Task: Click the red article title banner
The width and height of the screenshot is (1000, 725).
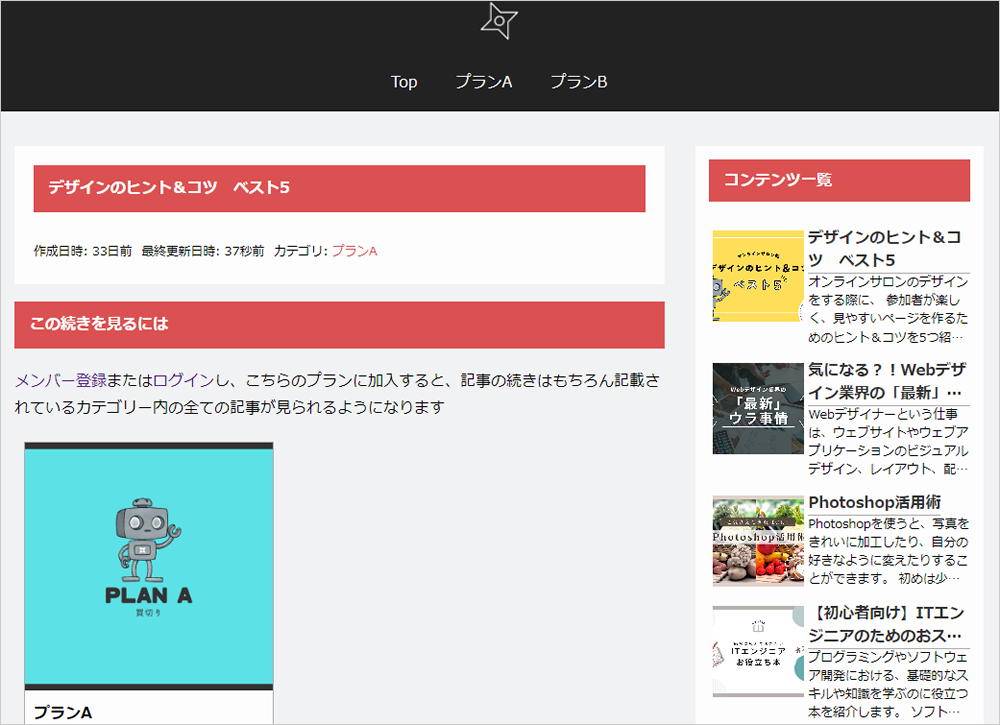Action: point(339,188)
